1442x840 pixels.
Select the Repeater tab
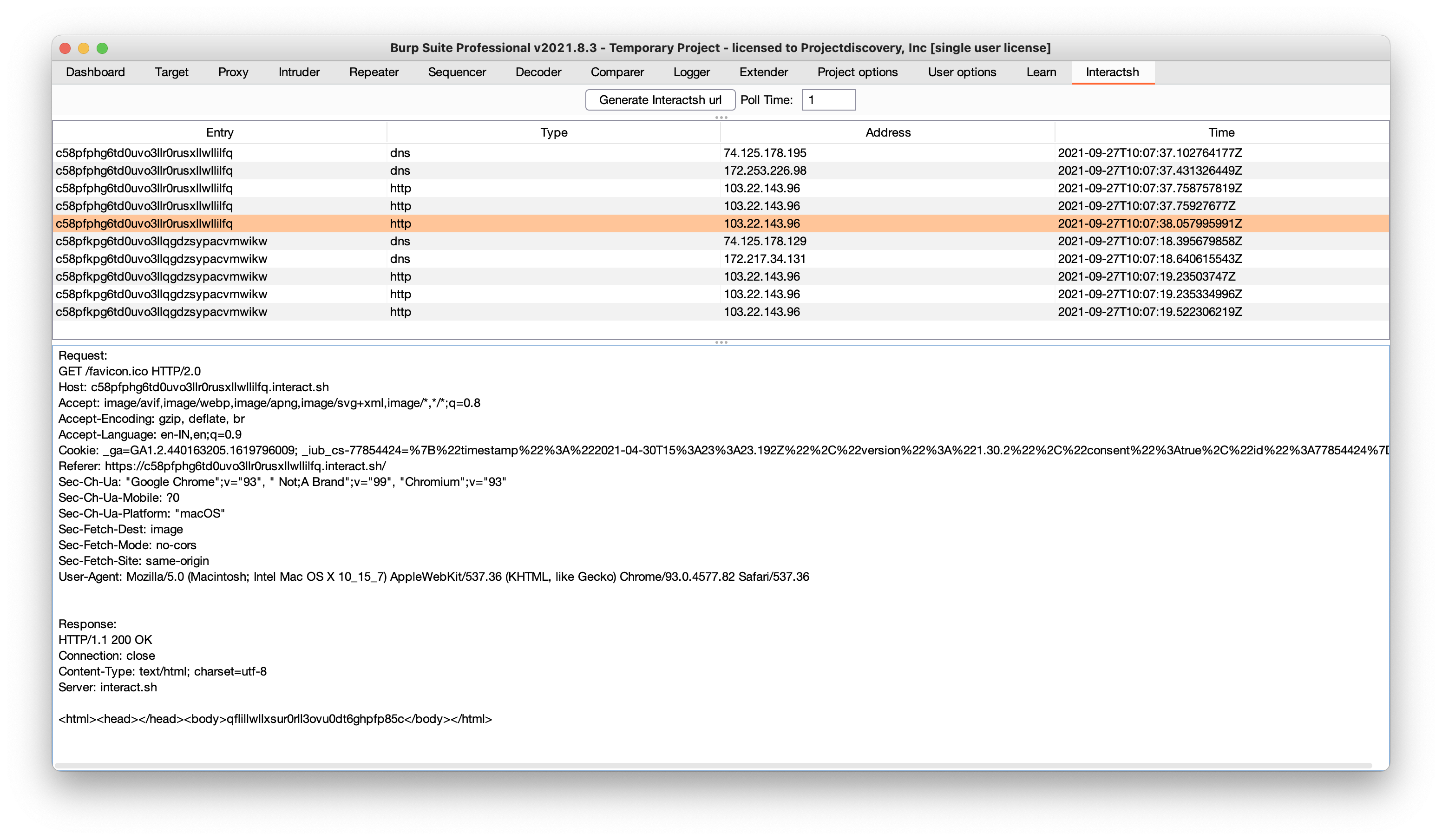coord(374,72)
